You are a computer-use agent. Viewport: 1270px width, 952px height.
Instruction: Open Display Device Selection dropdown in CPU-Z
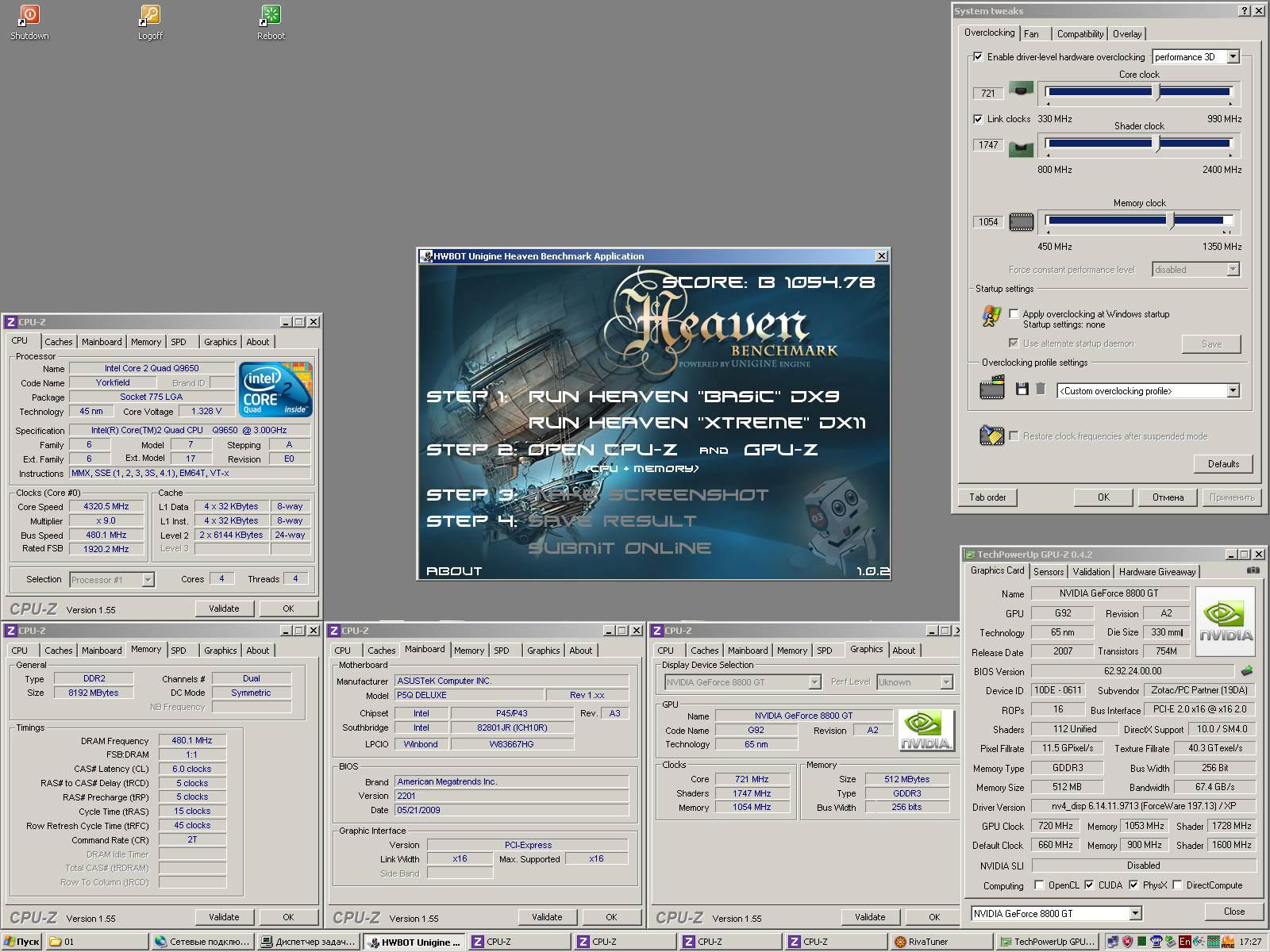coord(743,682)
